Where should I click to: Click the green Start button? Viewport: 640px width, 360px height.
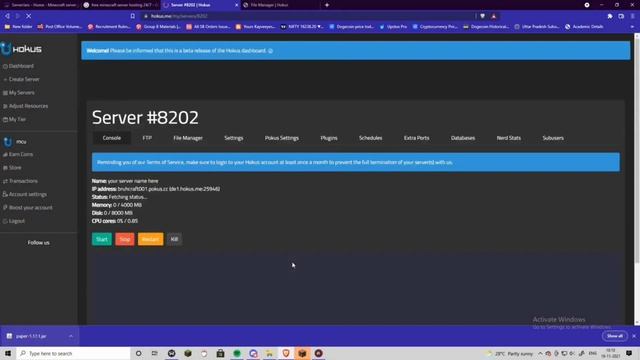pos(102,239)
